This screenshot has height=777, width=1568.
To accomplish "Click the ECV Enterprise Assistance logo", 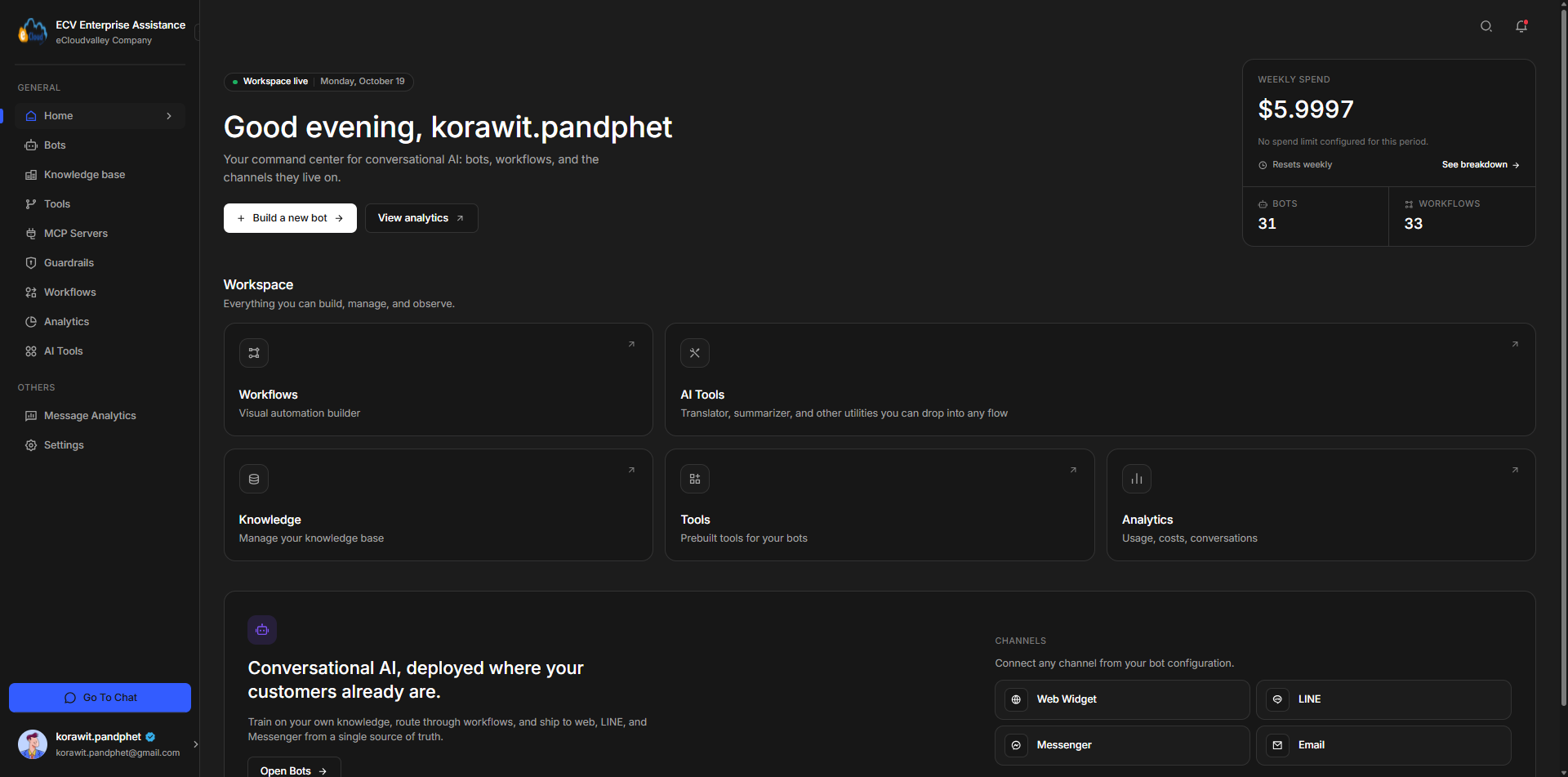I will tap(33, 32).
